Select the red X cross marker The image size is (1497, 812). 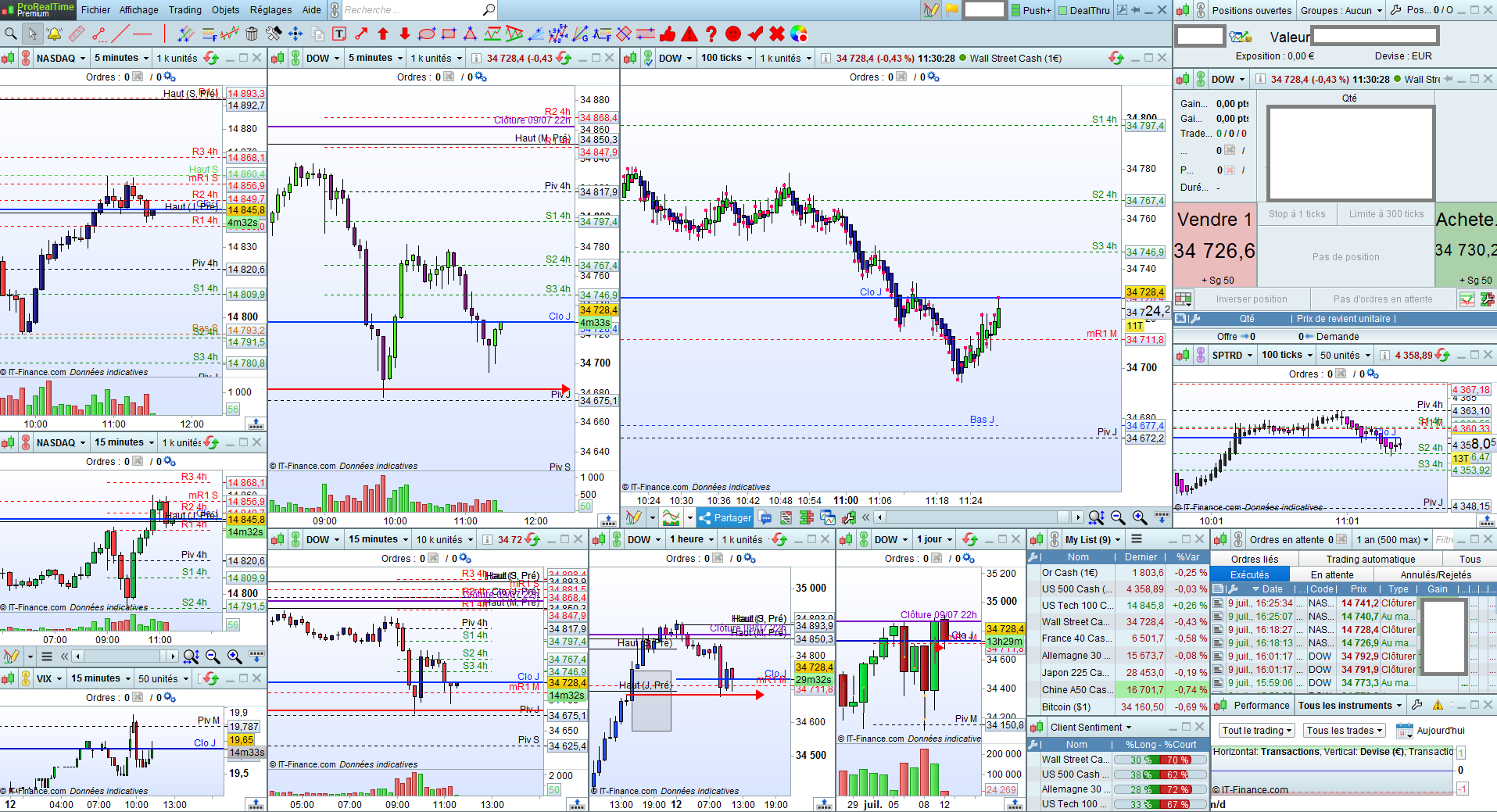pyautogui.click(x=777, y=34)
